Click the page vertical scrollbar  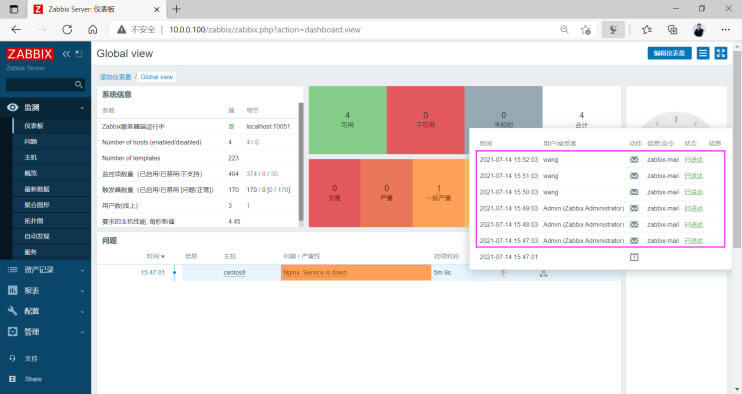pos(737,149)
